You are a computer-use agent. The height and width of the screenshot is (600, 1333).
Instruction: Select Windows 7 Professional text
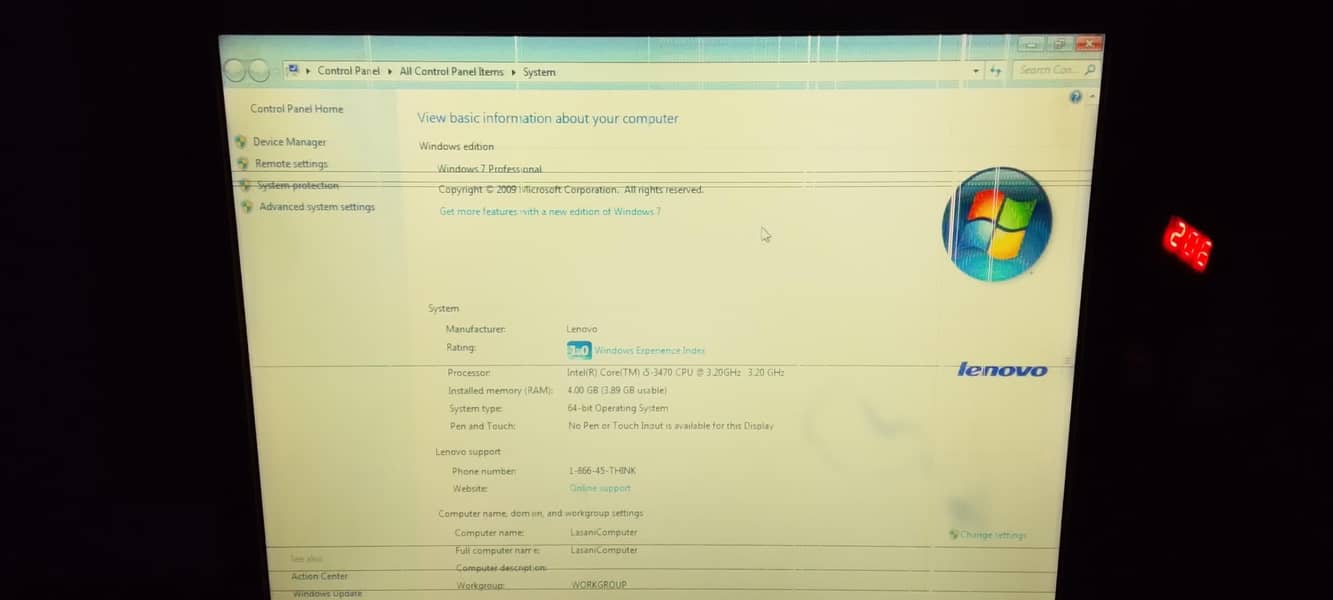tap(489, 169)
